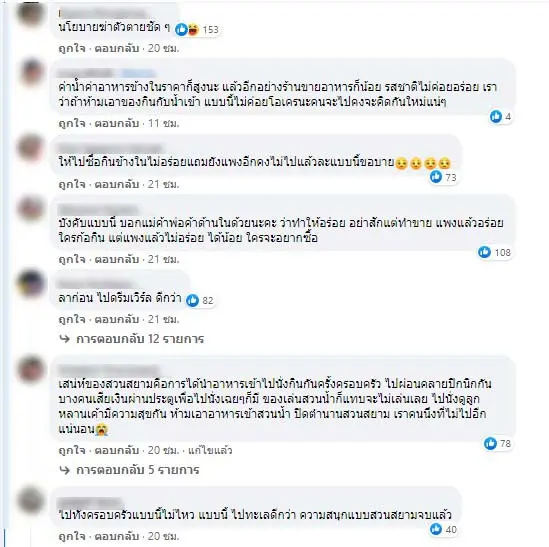Like (ถูกใจ) the comment posted 11 ชม. ago

(72, 123)
